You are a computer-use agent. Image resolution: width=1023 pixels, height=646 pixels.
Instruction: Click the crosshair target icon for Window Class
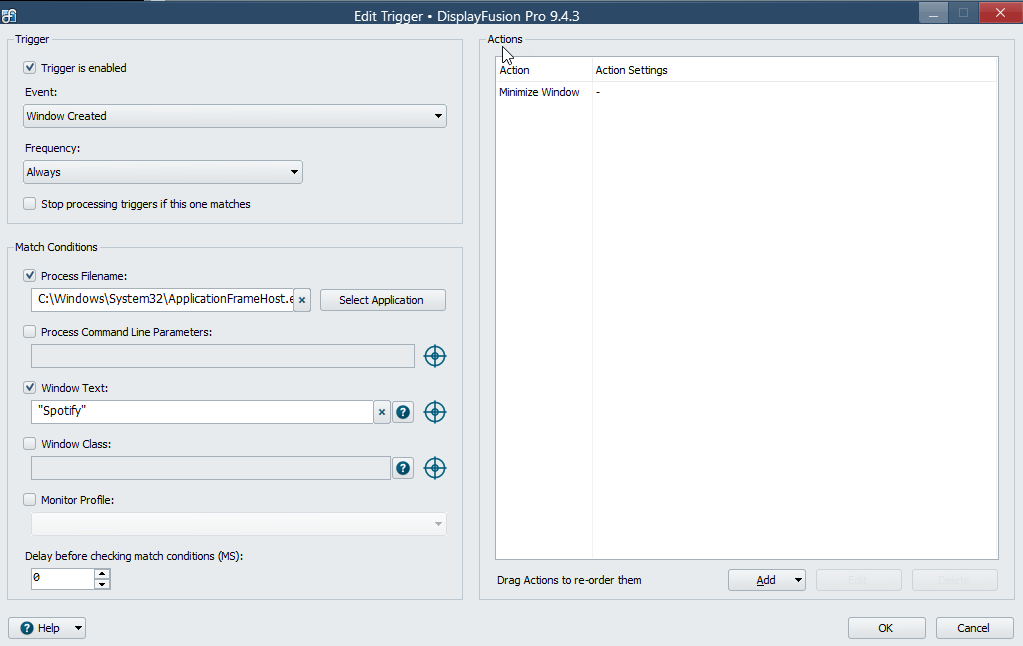click(434, 468)
